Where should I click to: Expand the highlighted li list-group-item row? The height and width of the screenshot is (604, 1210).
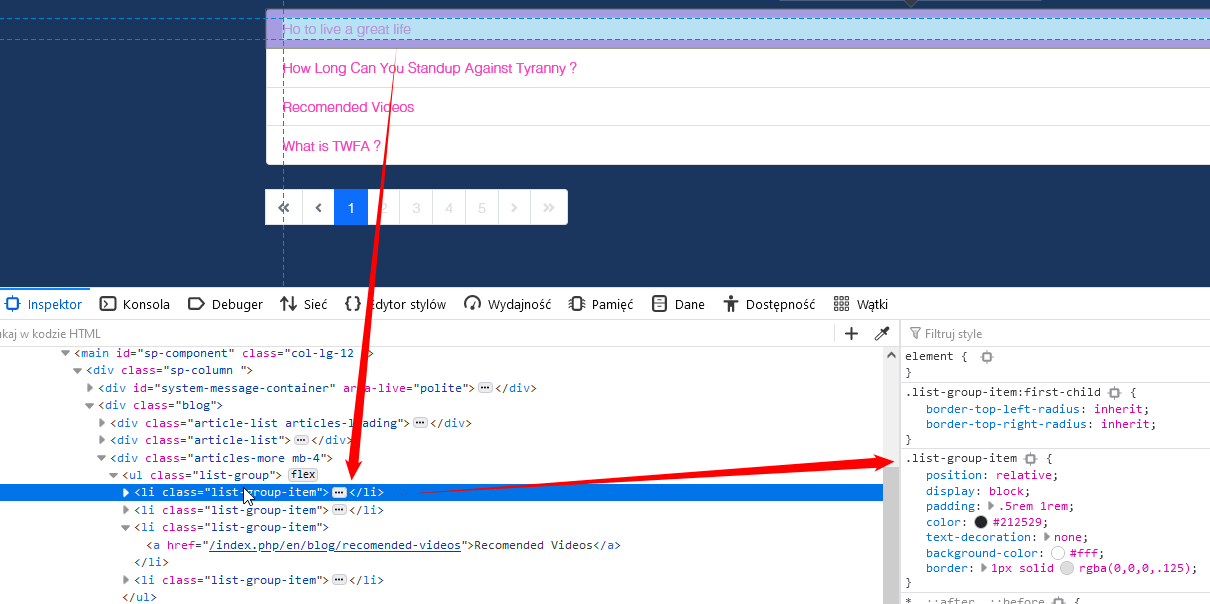click(126, 492)
